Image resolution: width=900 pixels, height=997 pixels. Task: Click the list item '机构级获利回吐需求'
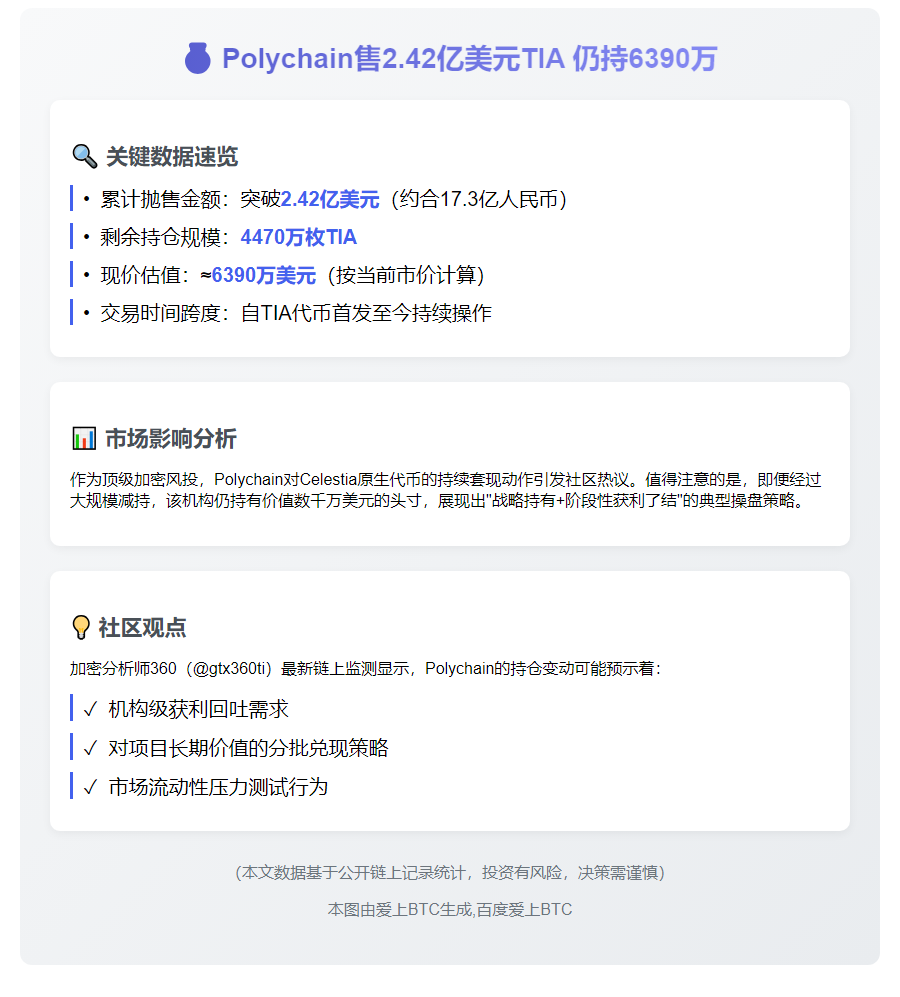[x=198, y=709]
